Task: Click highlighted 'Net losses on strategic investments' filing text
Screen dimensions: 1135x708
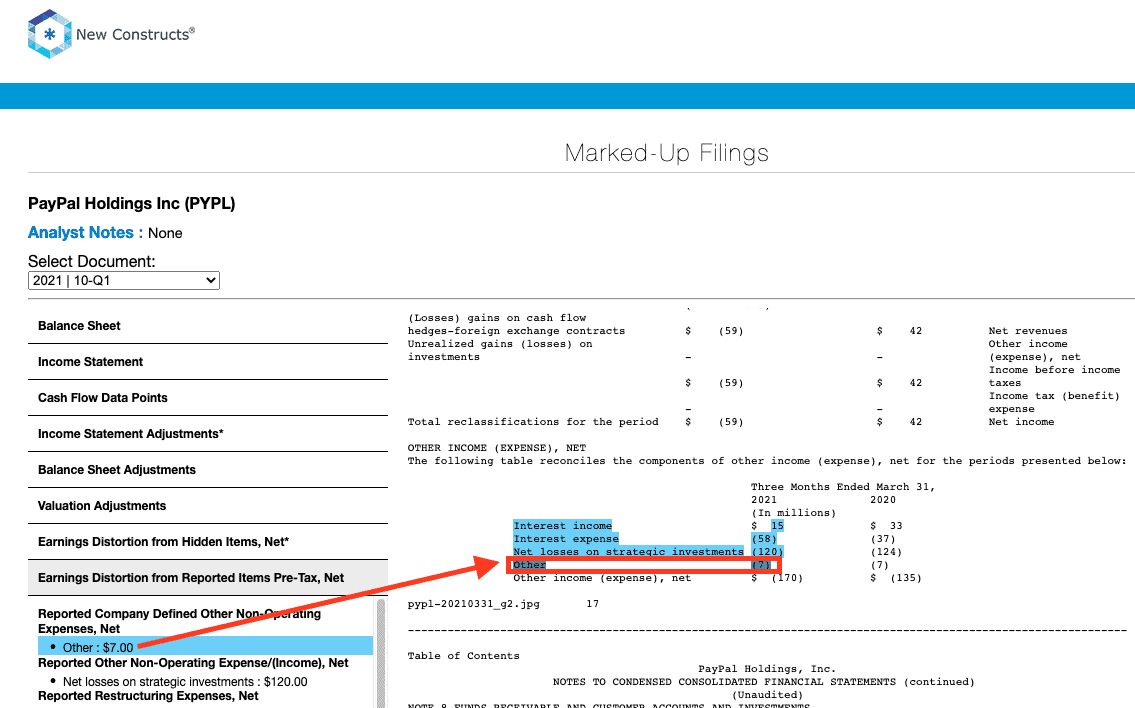Action: coord(628,552)
